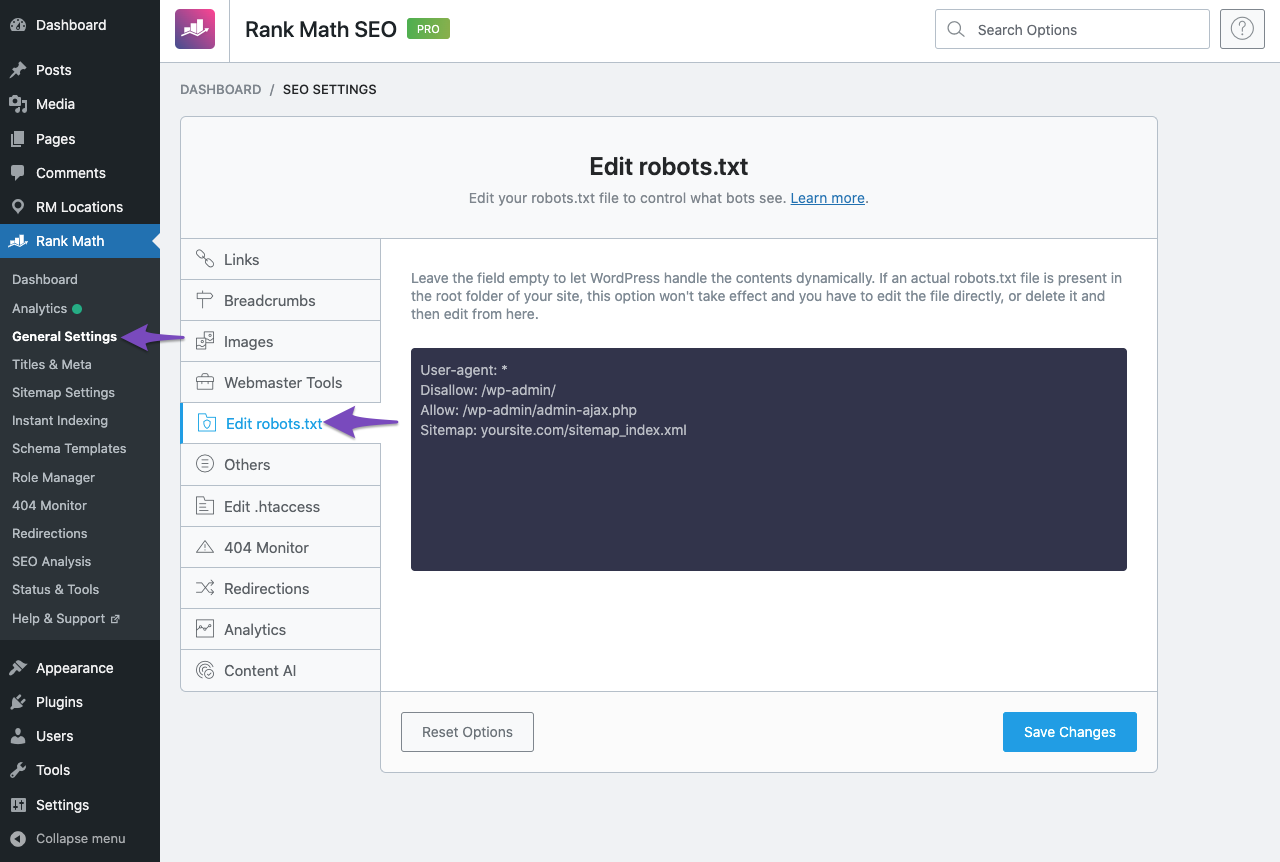
Task: Click the 404 Monitor warning triangle icon
Action: click(205, 547)
